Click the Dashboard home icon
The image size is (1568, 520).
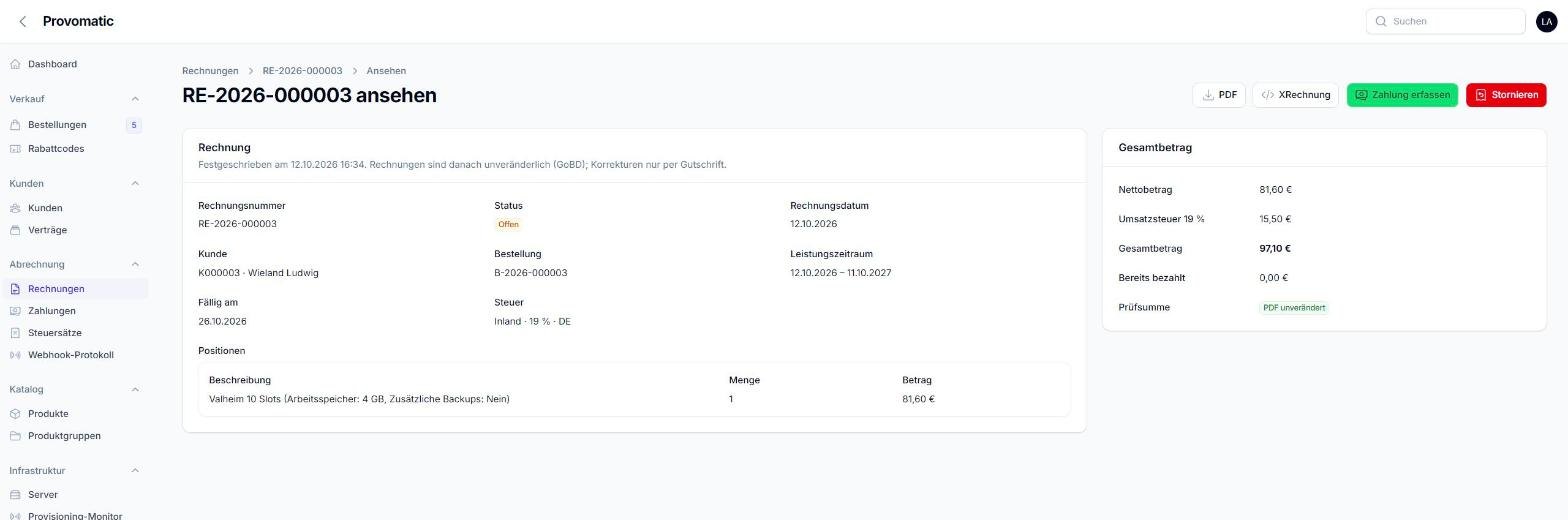pyautogui.click(x=15, y=64)
